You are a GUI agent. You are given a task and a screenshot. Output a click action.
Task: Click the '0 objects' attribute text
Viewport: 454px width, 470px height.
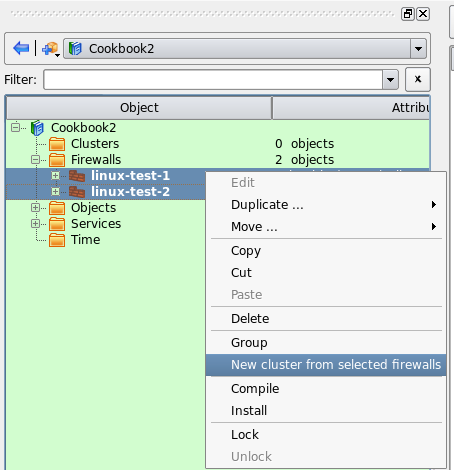[x=305, y=144]
